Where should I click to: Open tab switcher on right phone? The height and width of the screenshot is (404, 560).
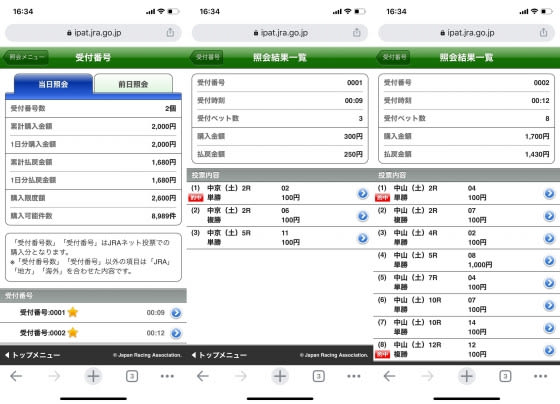pyautogui.click(x=505, y=376)
